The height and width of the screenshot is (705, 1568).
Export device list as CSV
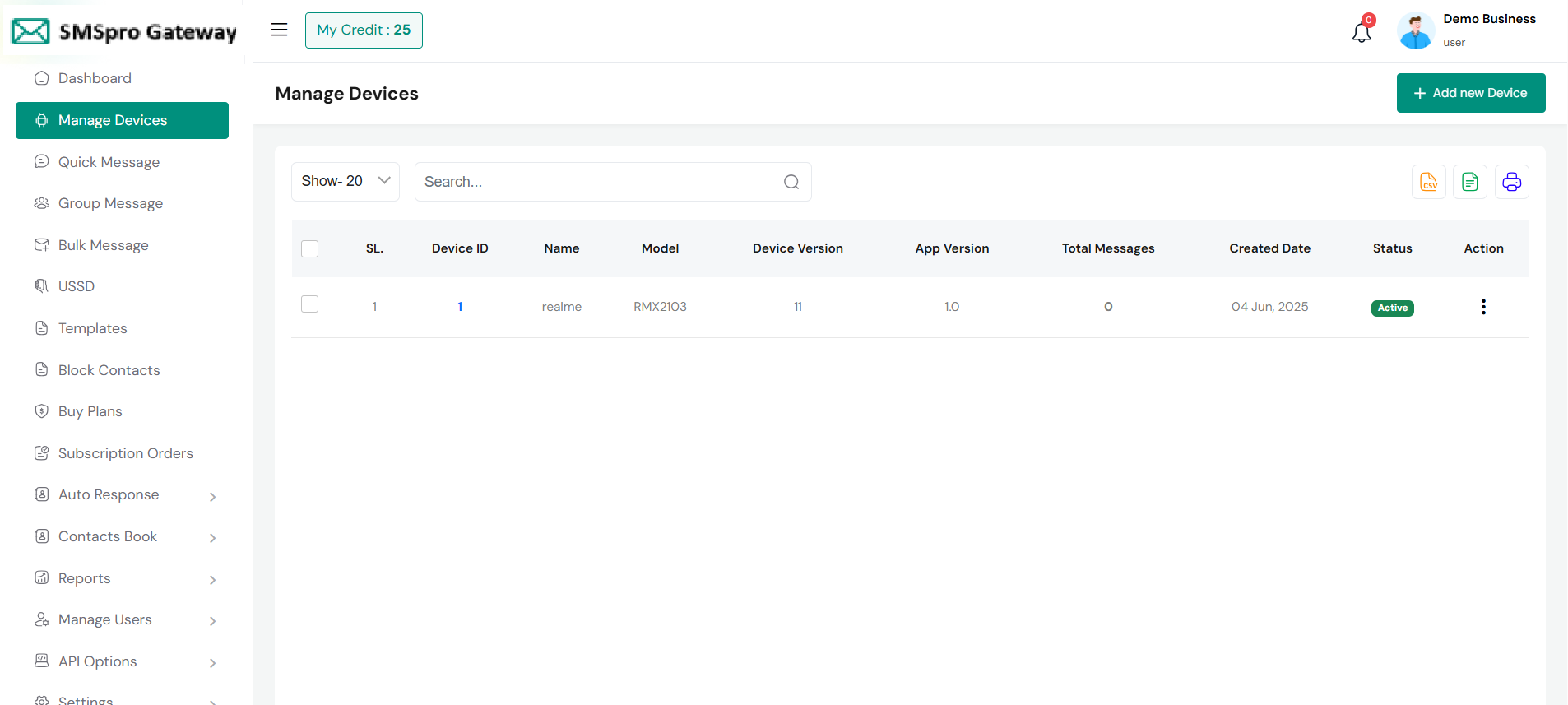pos(1428,182)
